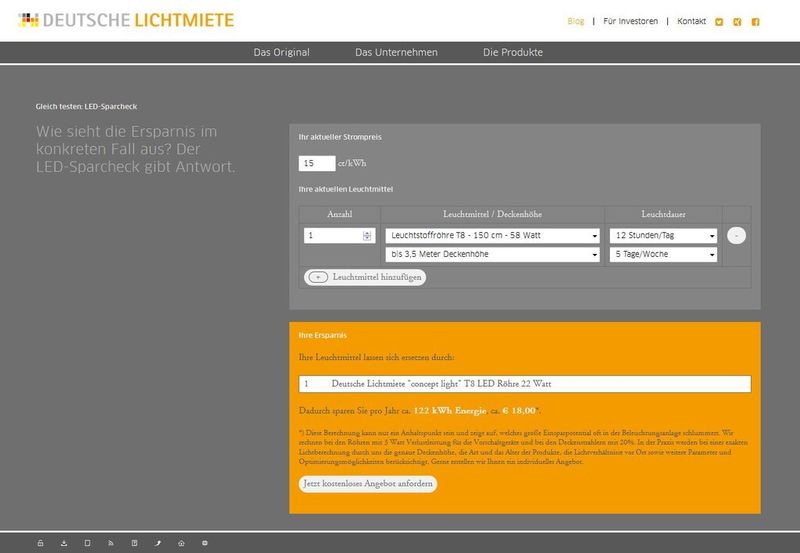Click the '122 kWh Energie' savings value
800x553 pixels.
click(x=449, y=411)
